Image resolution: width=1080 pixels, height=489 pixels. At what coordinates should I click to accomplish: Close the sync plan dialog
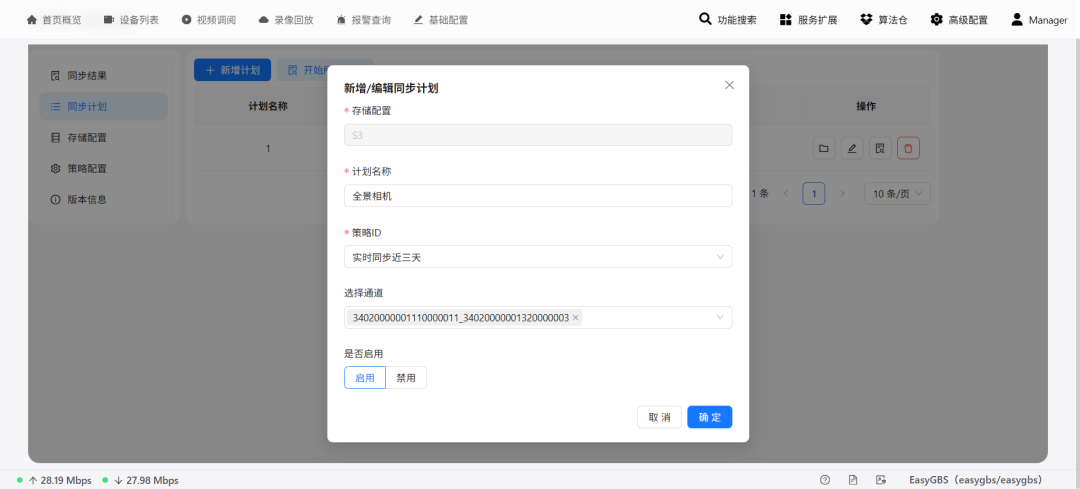[729, 85]
